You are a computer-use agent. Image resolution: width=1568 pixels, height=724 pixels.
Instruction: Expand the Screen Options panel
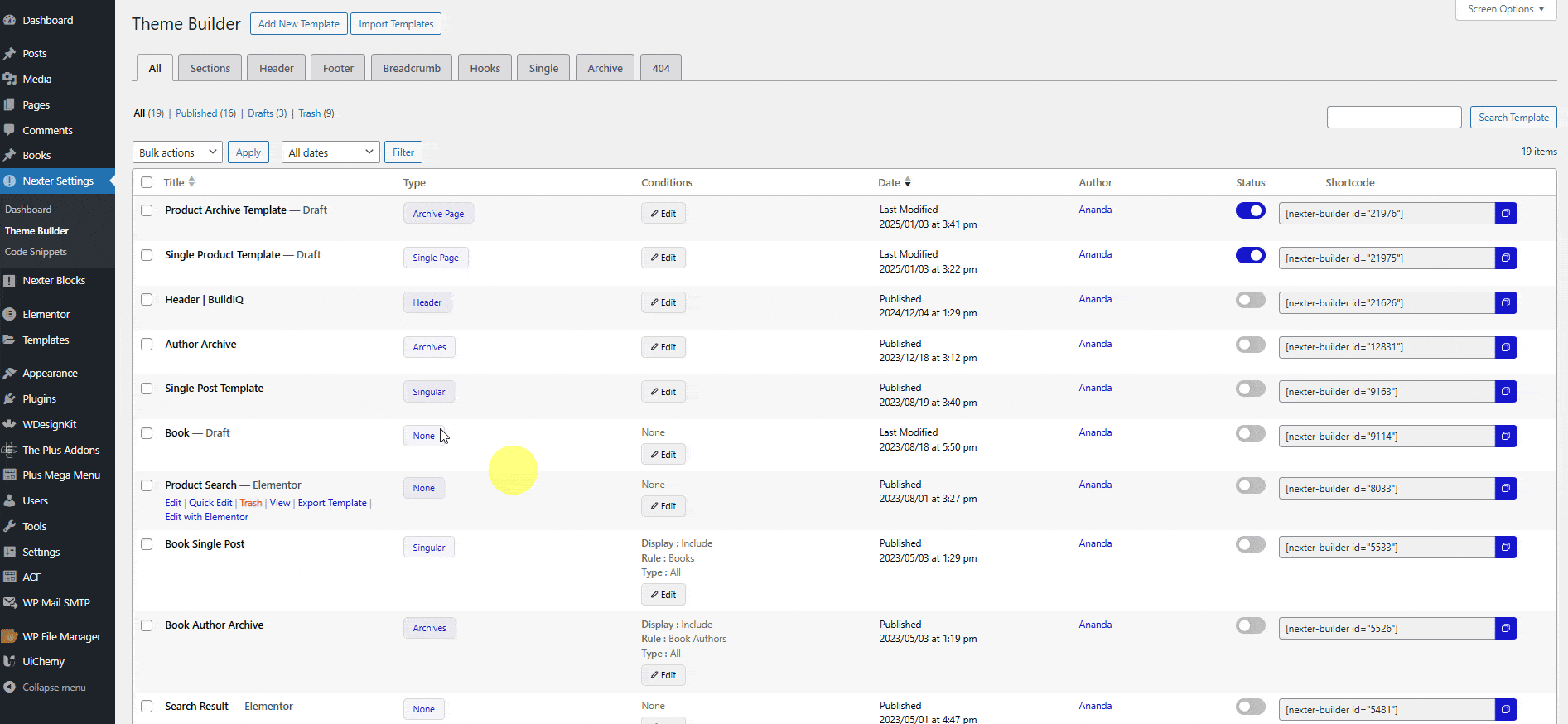coord(1506,9)
